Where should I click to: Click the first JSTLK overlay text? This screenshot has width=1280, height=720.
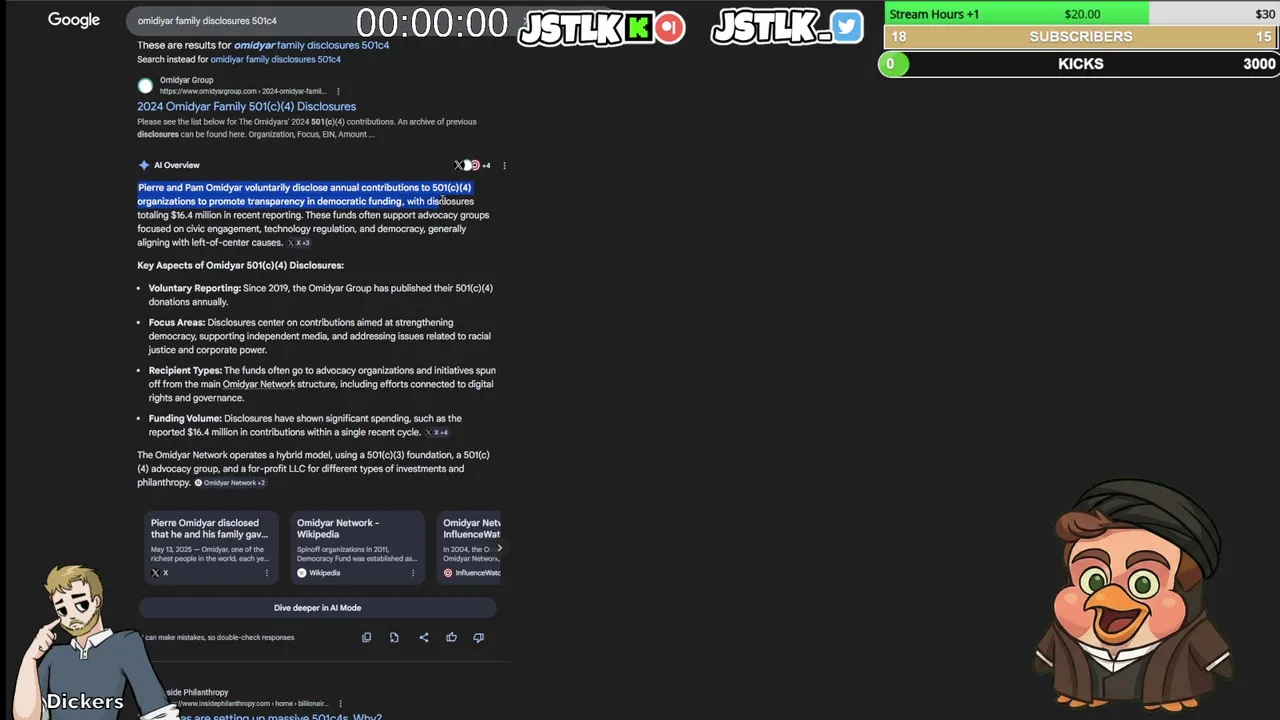tap(571, 28)
